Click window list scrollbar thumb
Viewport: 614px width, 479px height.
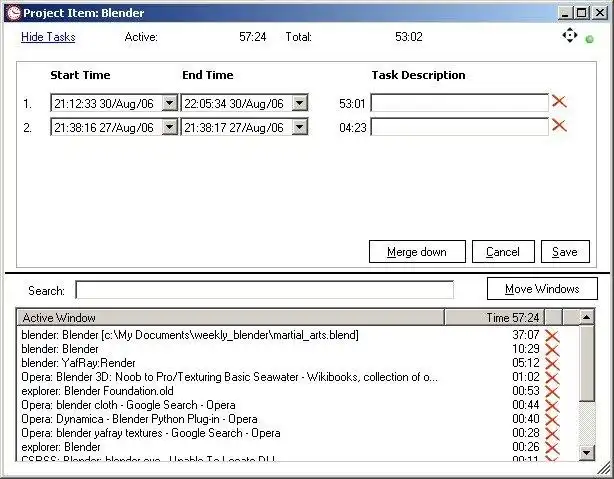coord(587,363)
